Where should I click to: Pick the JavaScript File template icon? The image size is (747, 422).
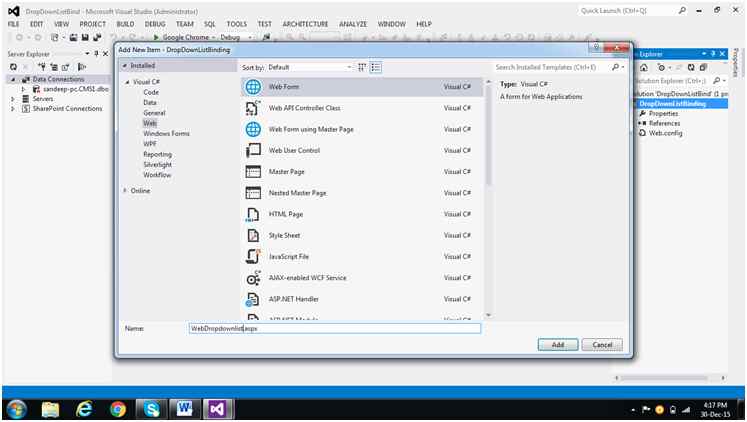(x=253, y=256)
